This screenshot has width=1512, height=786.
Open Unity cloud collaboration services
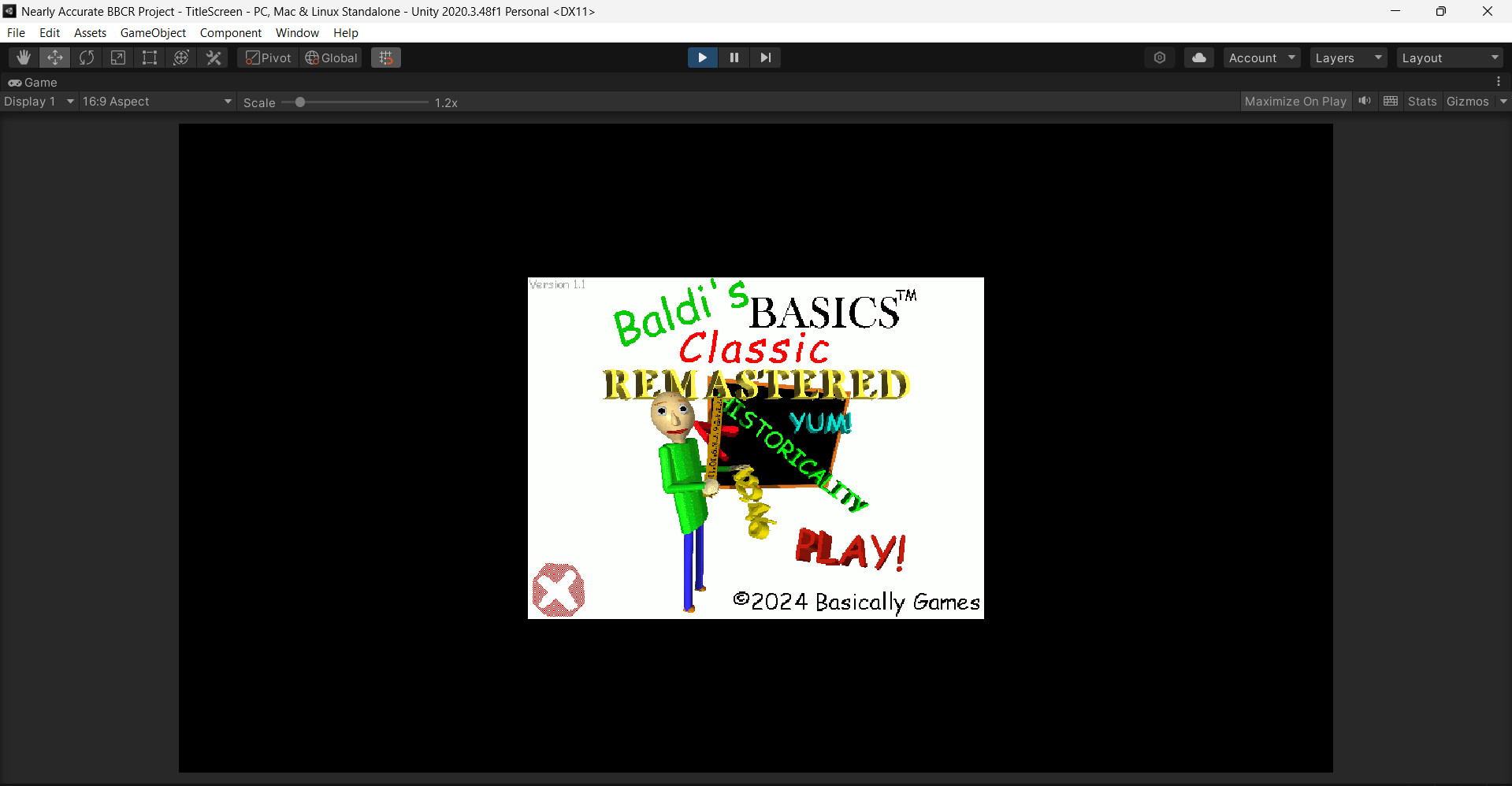(x=1198, y=57)
